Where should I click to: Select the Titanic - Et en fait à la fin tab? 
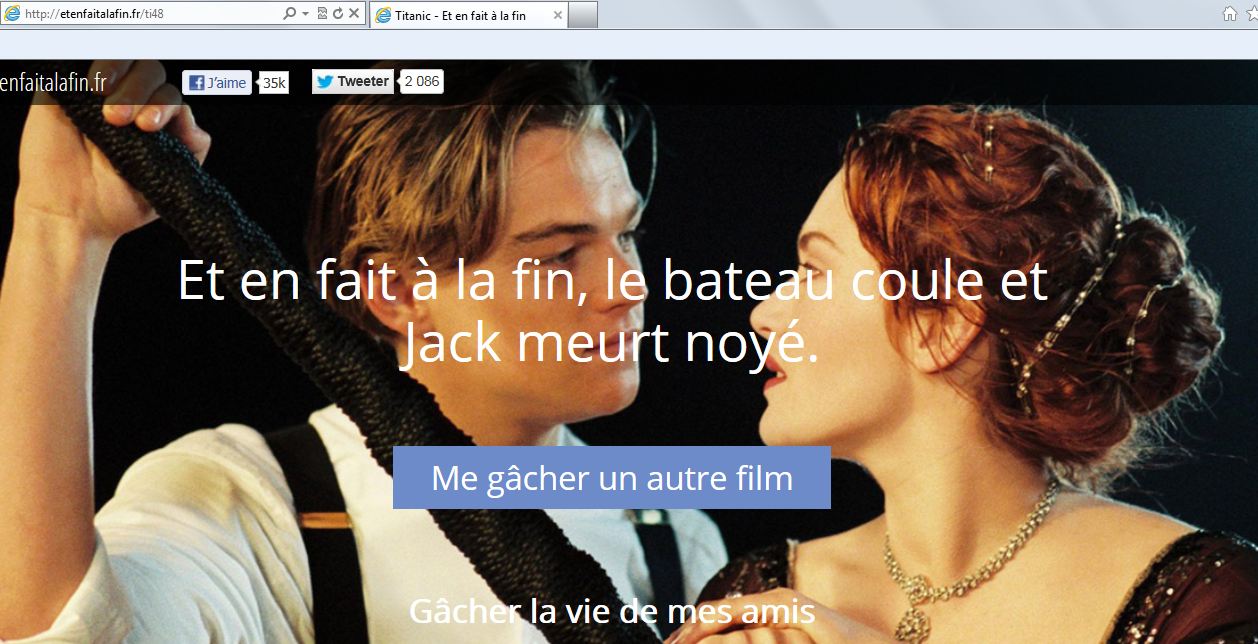tap(460, 16)
